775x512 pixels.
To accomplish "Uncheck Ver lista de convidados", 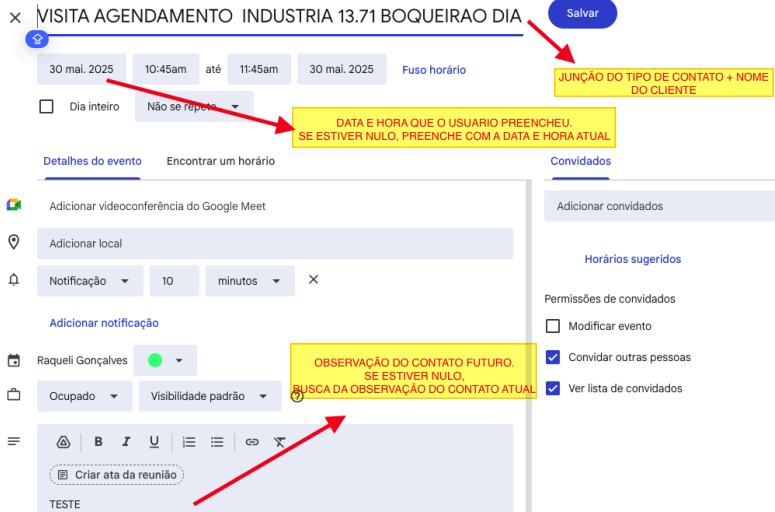I will click(x=553, y=388).
